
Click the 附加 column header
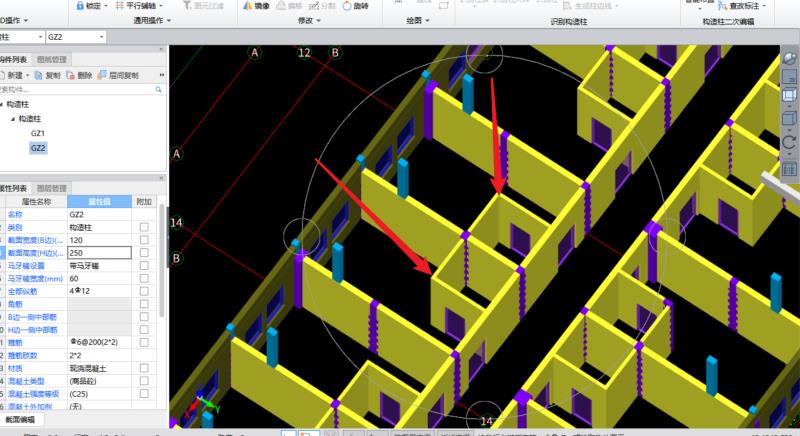[x=144, y=201]
